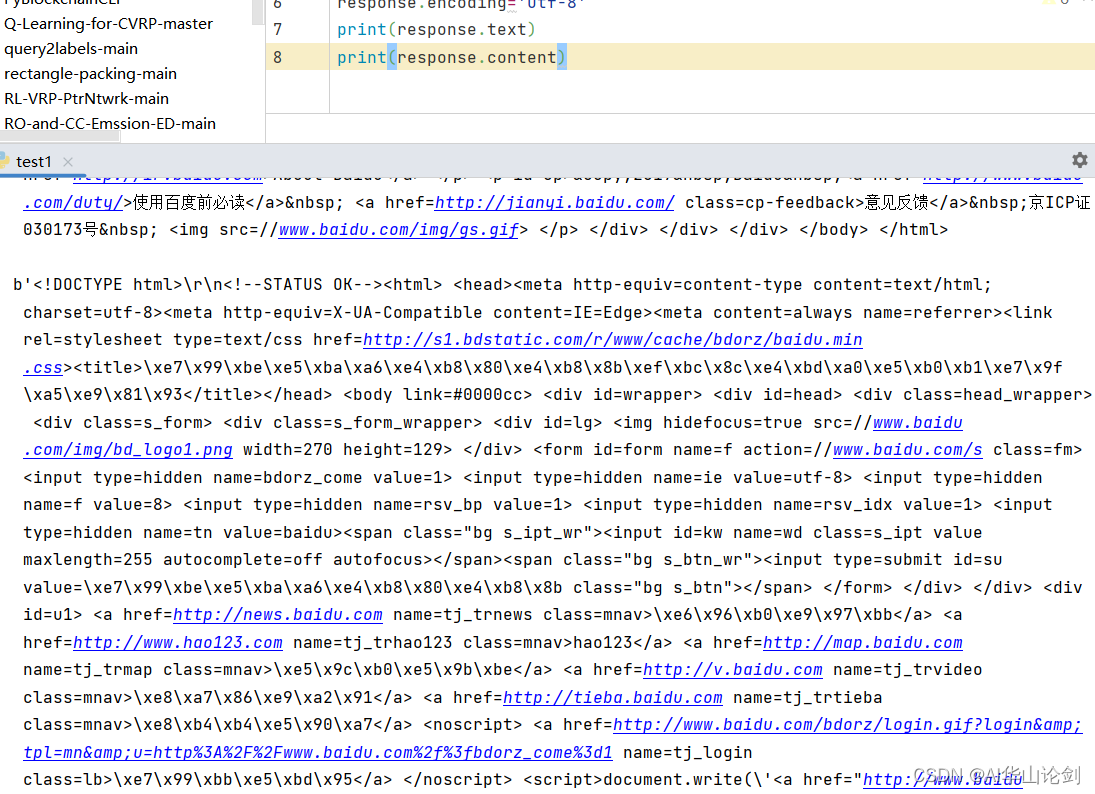
Task: Place cursor on print(response.content) line
Action: coord(451,57)
